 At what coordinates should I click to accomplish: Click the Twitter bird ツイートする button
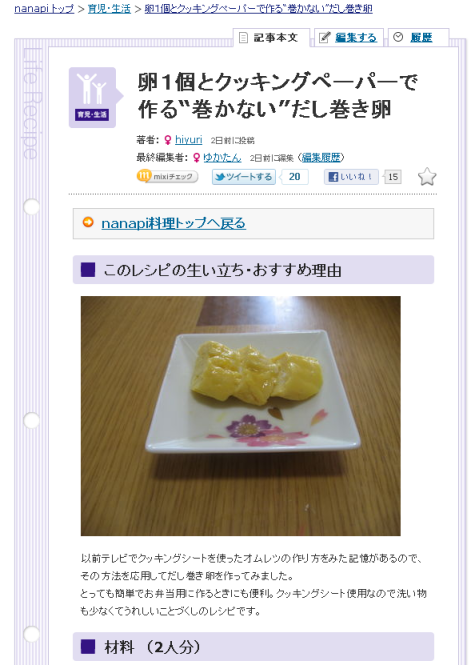click(243, 176)
